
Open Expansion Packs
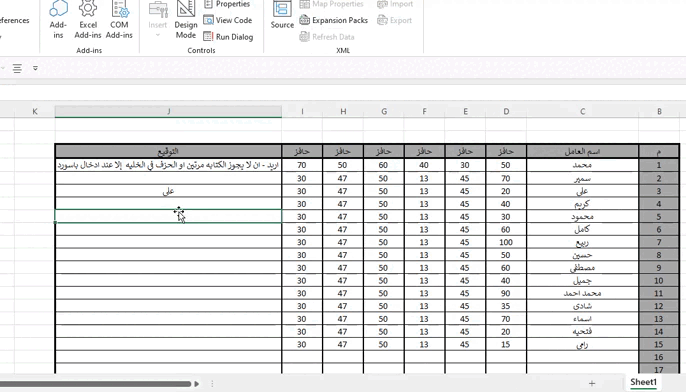(334, 20)
